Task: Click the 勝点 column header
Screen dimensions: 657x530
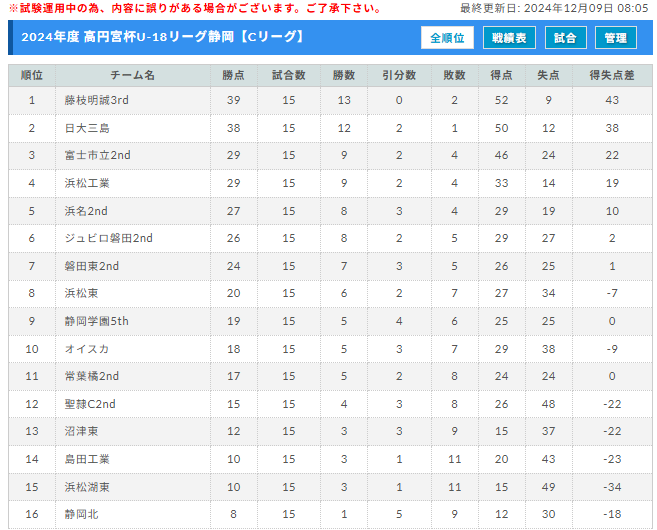Action: coord(233,75)
